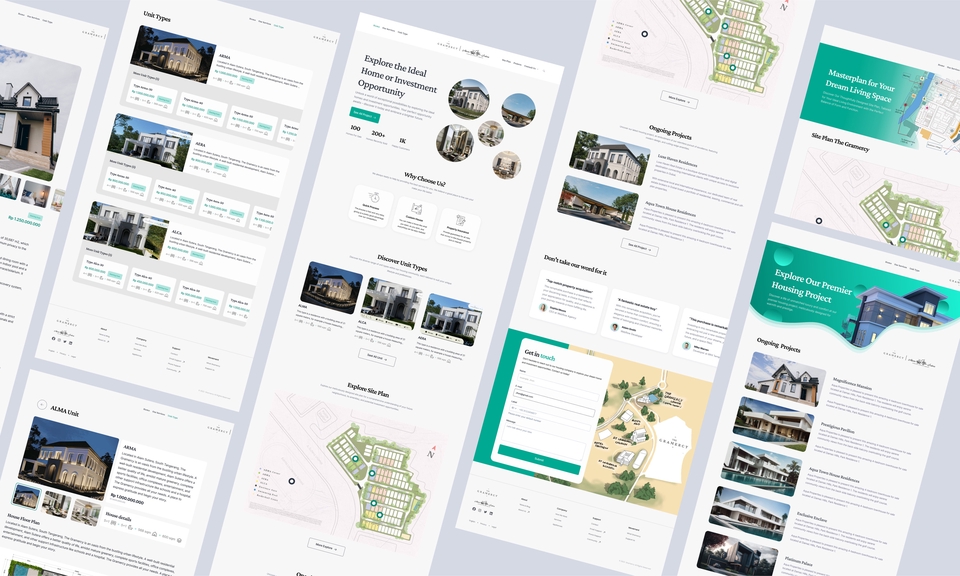Screen dimensions: 960x576
Task: Click the '200+' statistic in the hero
Action: coord(378,133)
